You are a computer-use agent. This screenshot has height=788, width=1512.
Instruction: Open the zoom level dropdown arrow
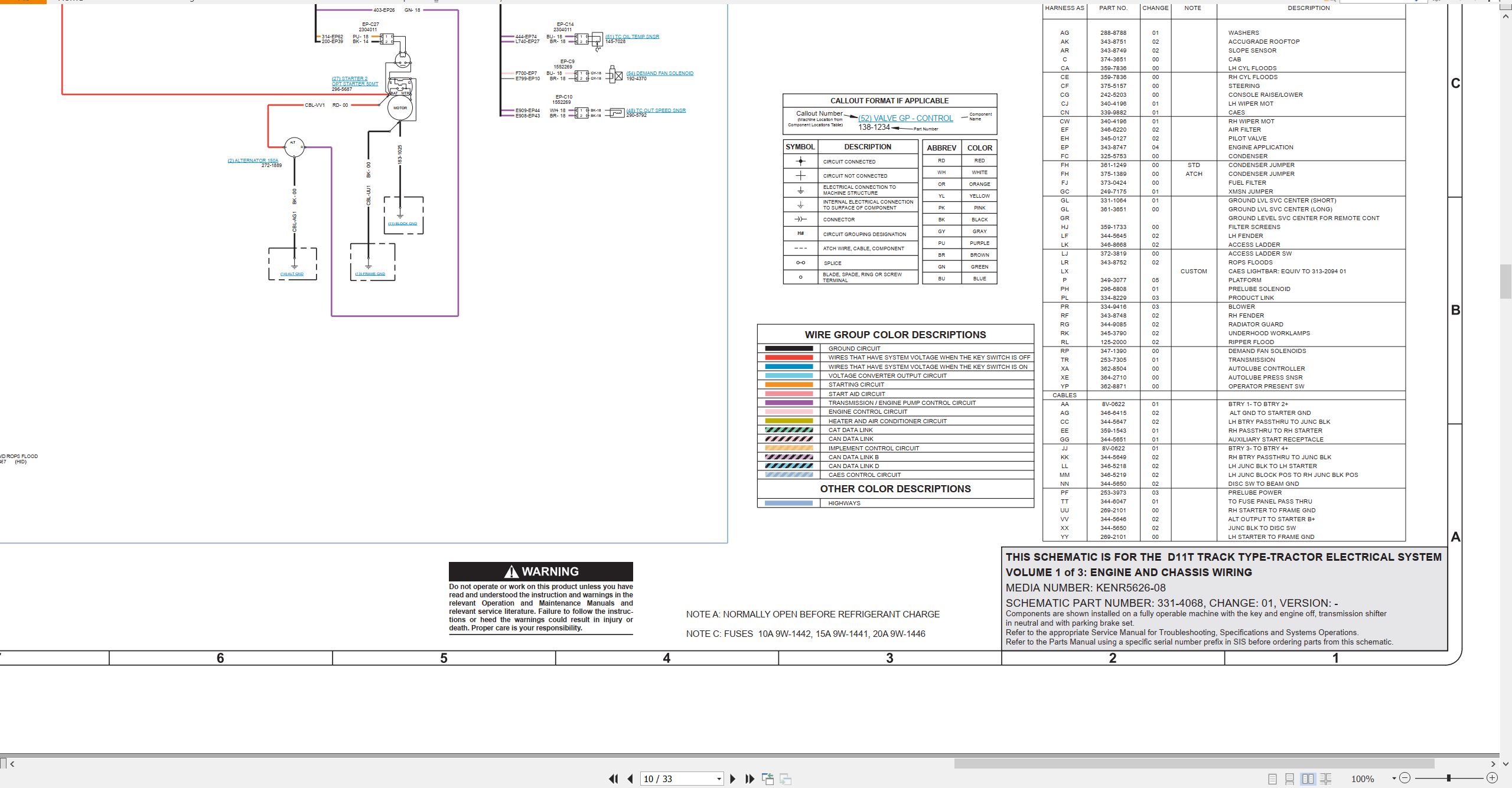click(1394, 778)
